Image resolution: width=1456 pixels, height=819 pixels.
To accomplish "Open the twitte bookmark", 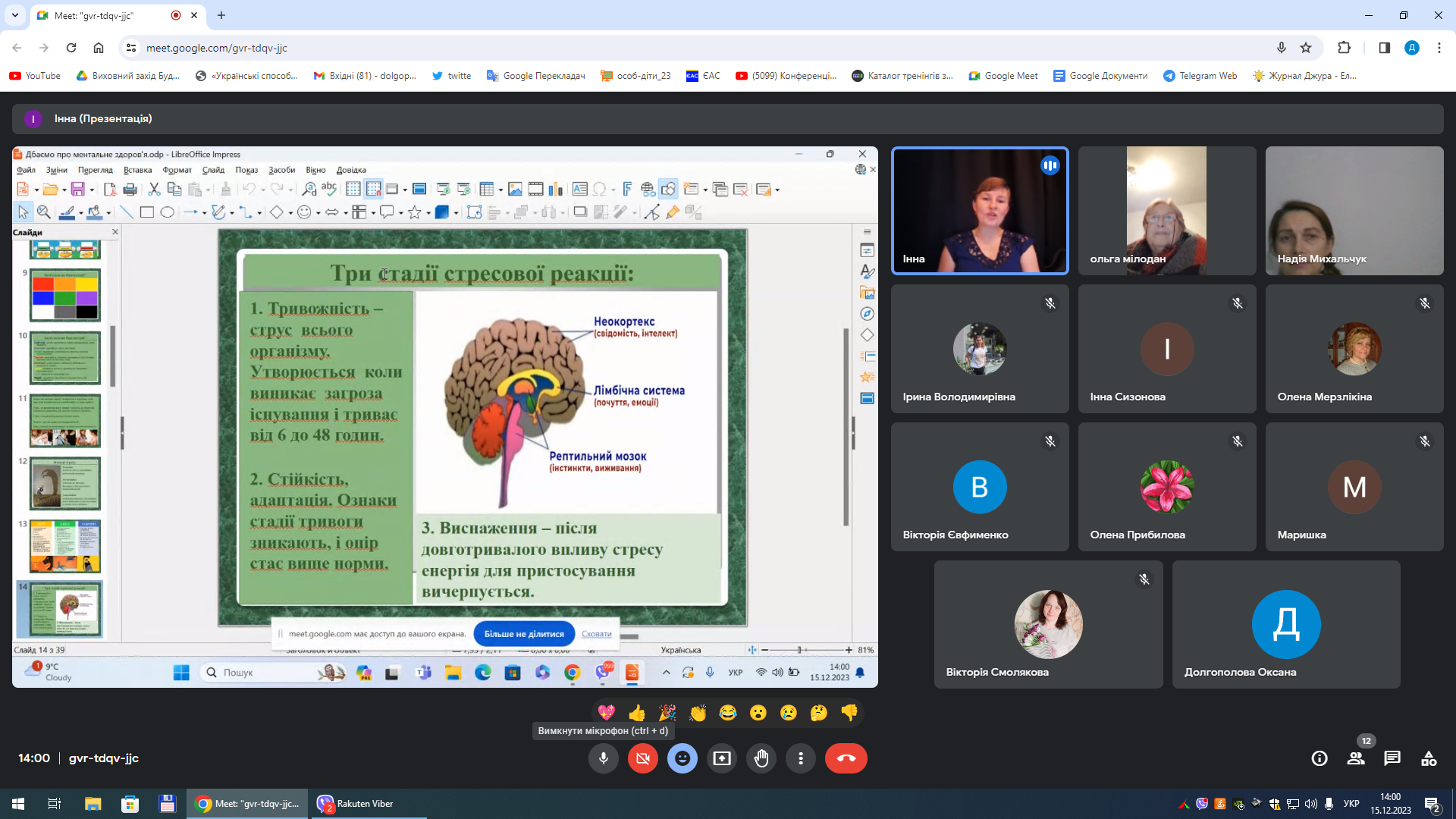I will (x=452, y=76).
